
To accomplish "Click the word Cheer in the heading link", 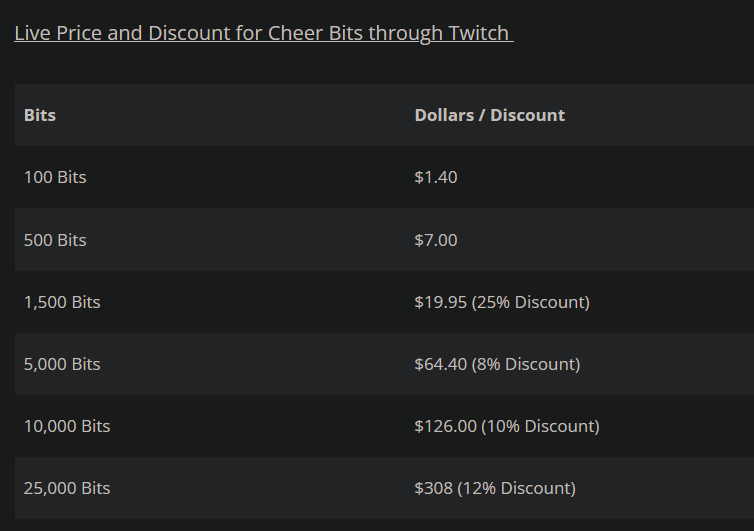I will [295, 33].
